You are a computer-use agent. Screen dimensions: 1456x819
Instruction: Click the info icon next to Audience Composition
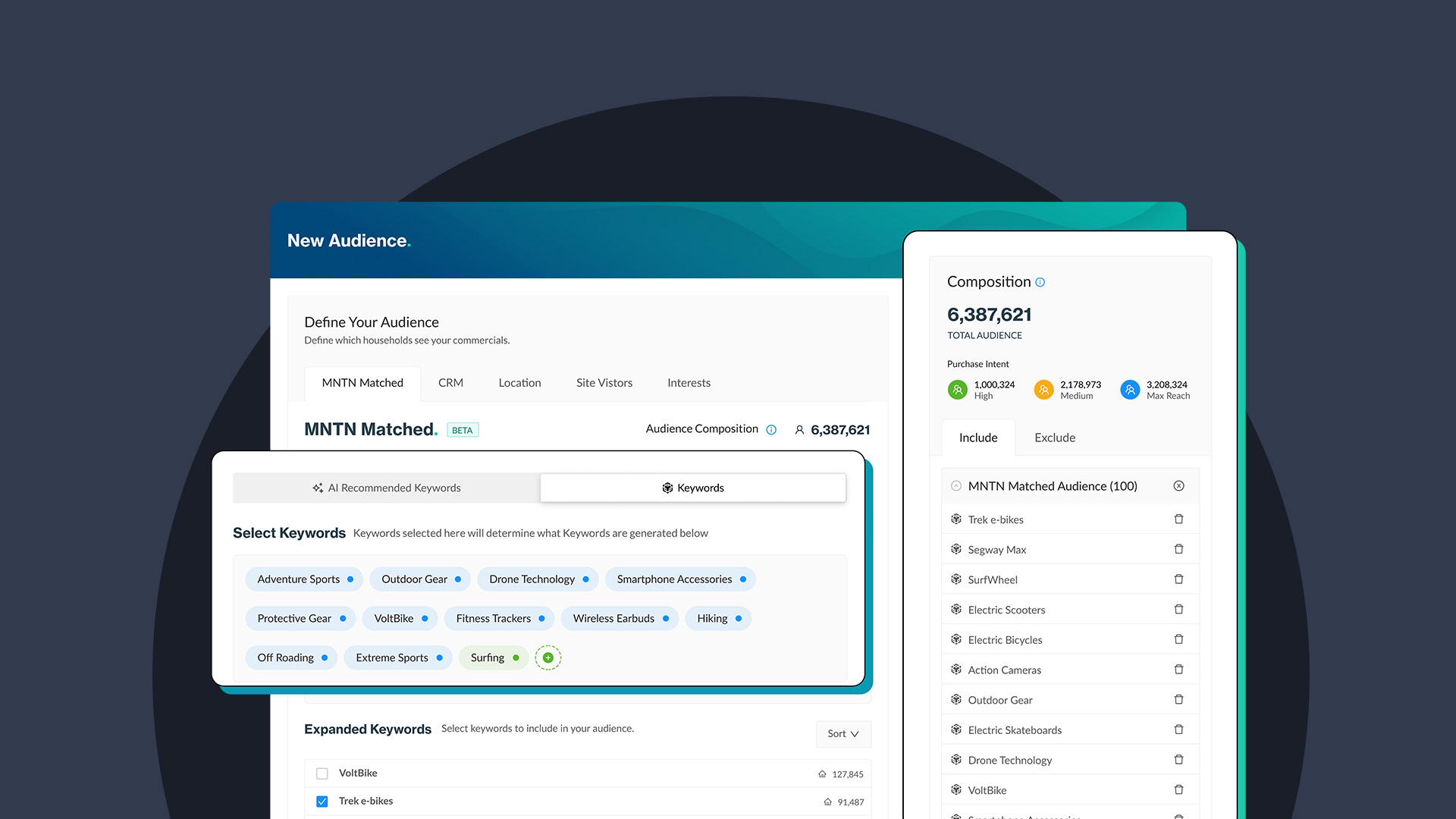tap(771, 429)
